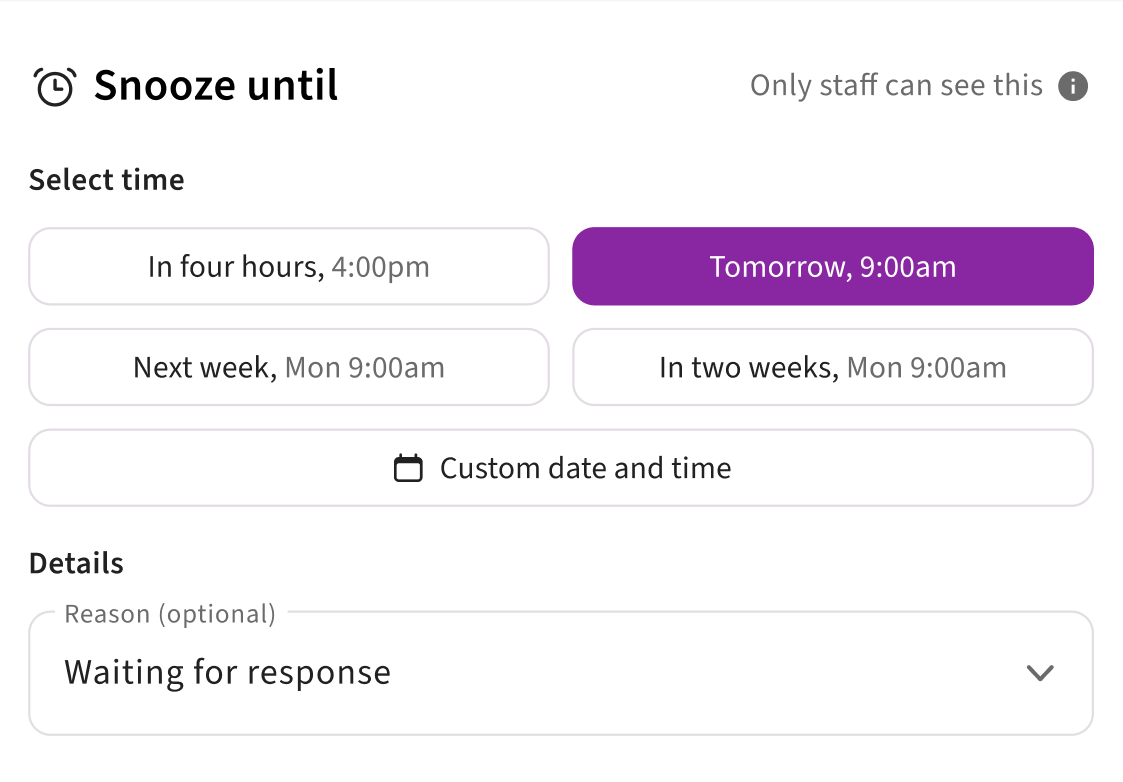The height and width of the screenshot is (782, 1123).
Task: Click the alarm clock icon beside Snooze until
Action: pyautogui.click(x=54, y=87)
